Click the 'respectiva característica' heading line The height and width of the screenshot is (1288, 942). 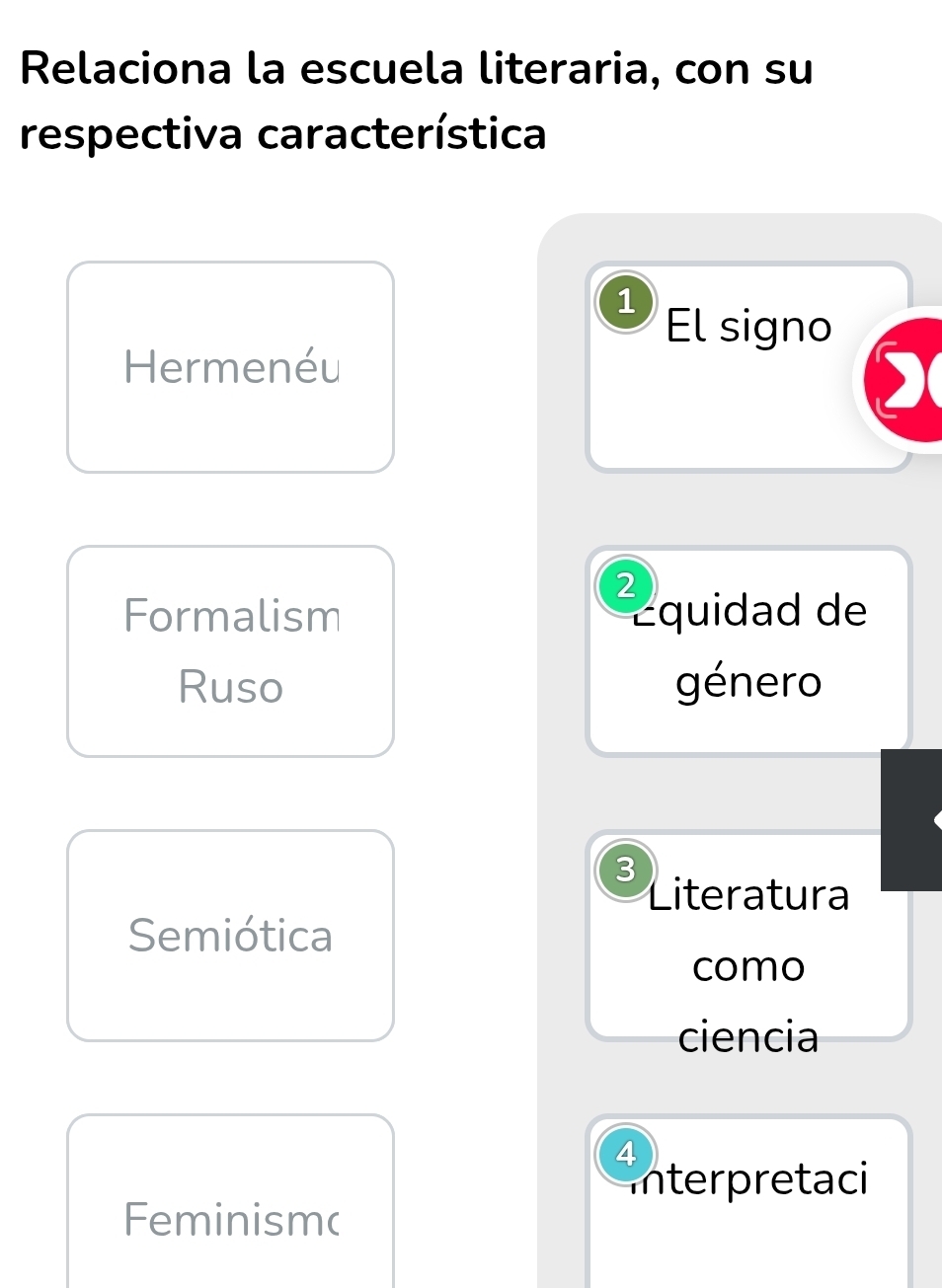[x=283, y=134]
